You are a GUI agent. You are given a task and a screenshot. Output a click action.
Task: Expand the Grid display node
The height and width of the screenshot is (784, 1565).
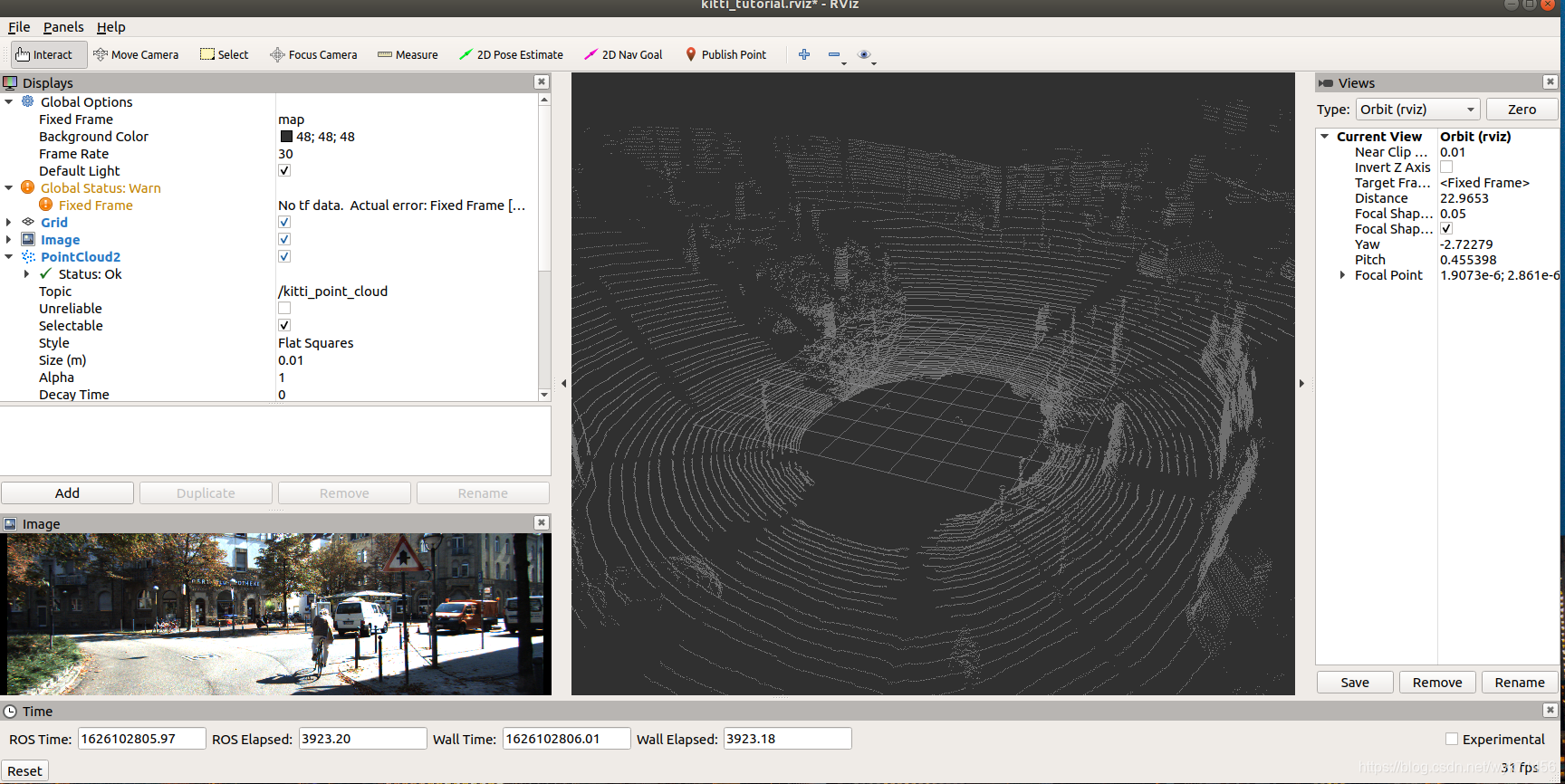pyautogui.click(x=9, y=222)
